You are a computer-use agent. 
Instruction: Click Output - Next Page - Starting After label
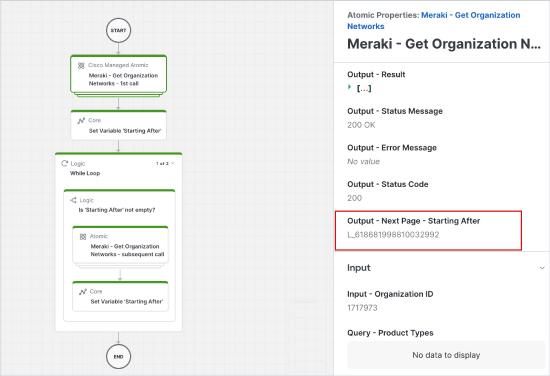[414, 221]
